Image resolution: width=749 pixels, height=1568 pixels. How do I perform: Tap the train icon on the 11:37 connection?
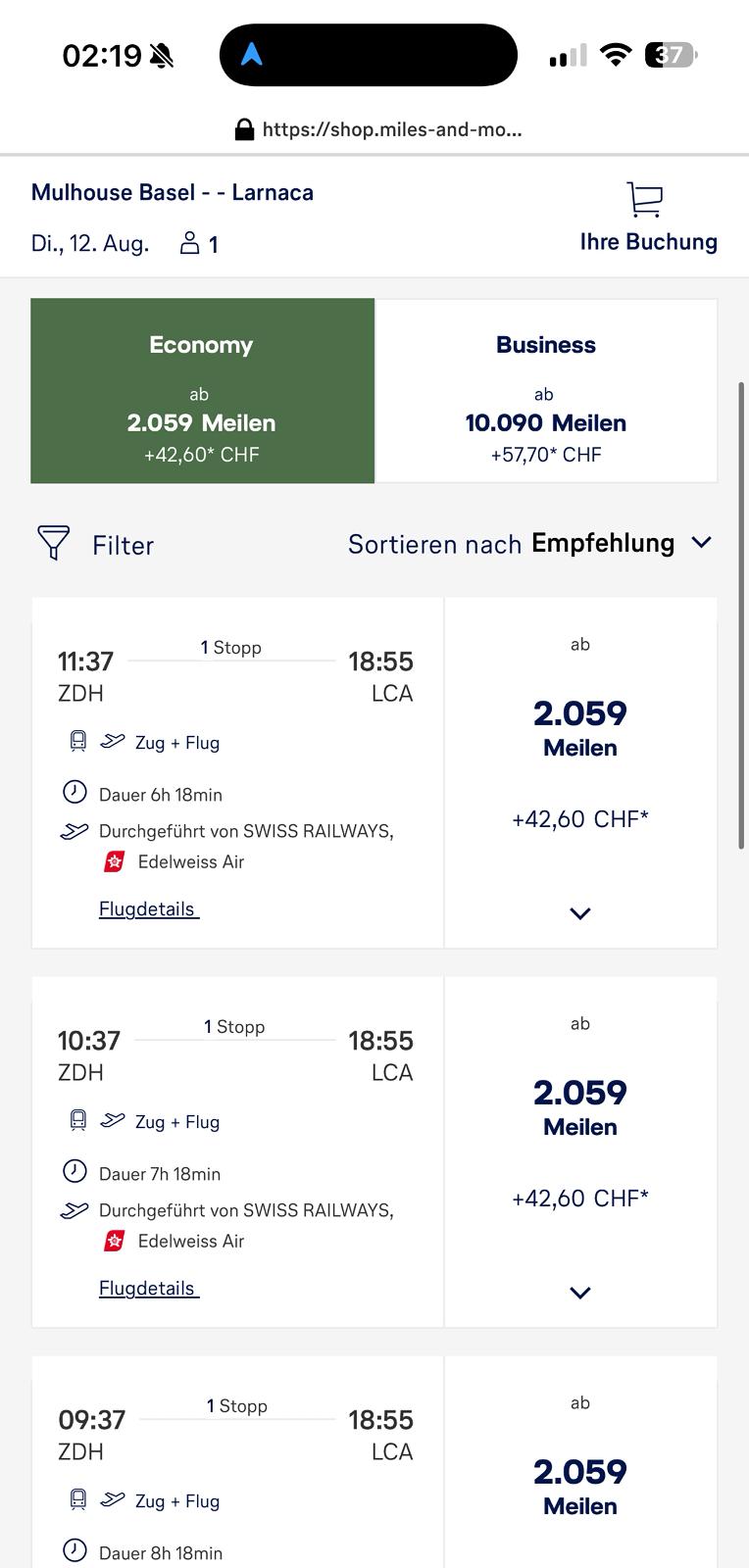coord(78,742)
